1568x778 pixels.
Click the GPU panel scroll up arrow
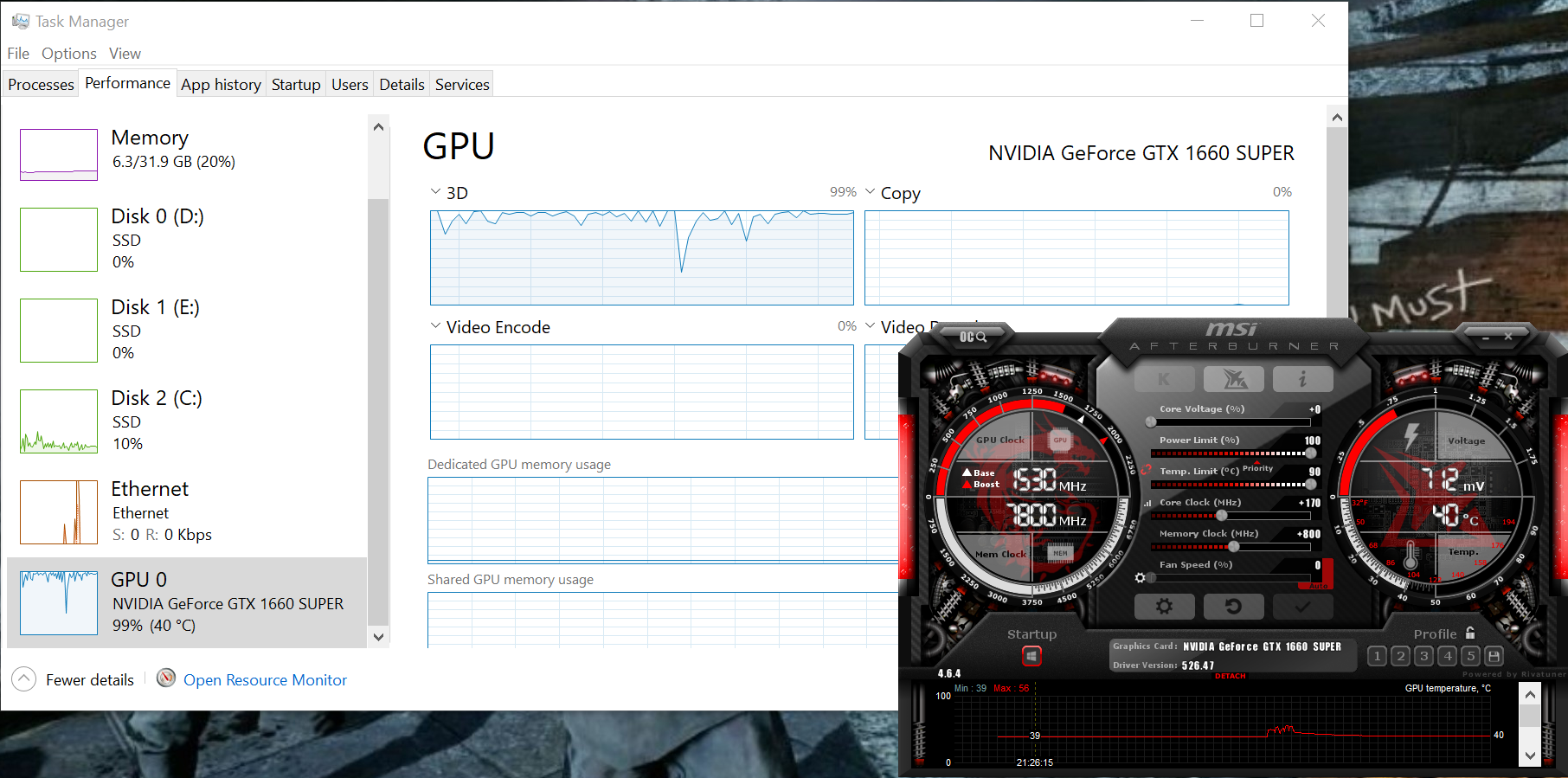point(1337,117)
